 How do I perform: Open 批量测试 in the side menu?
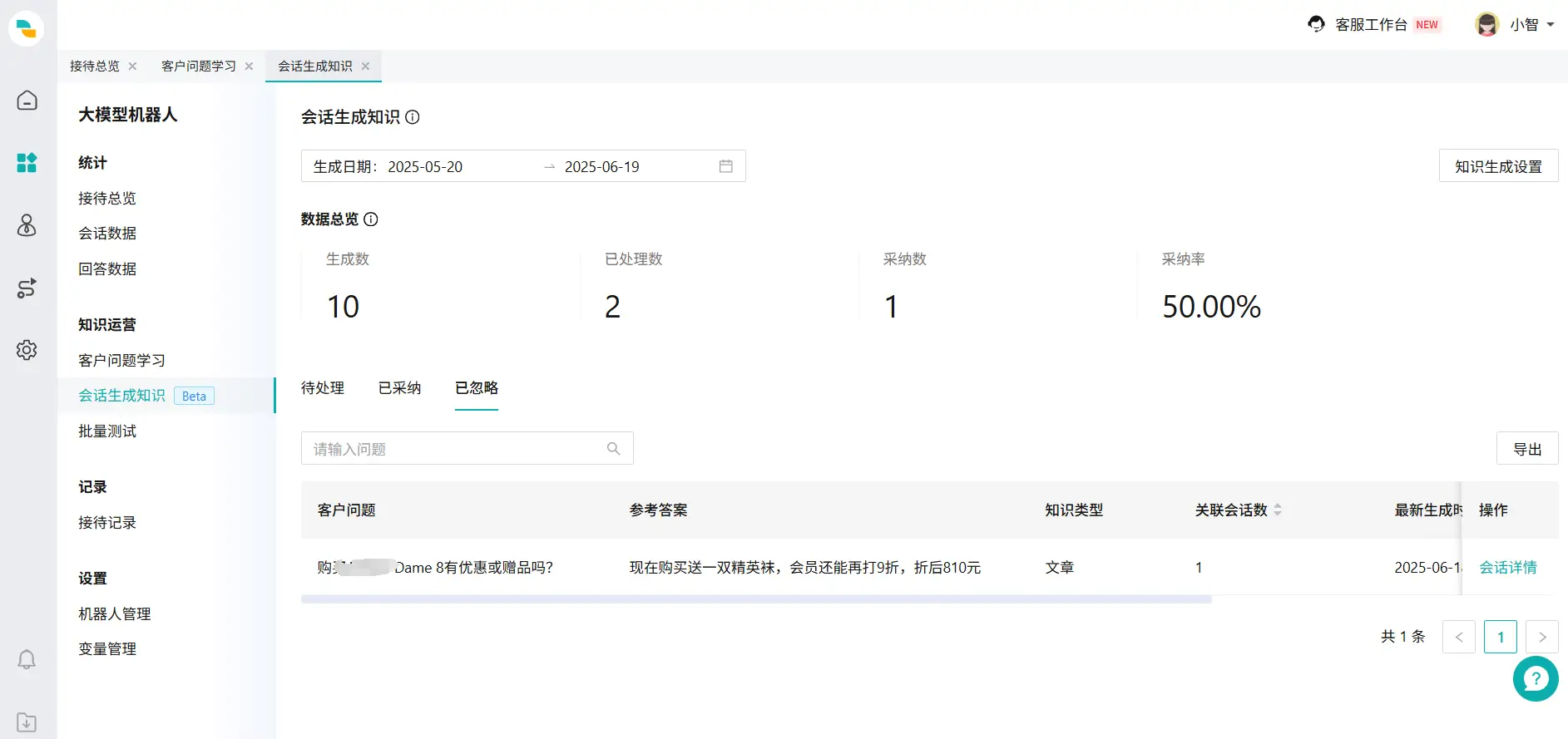pos(107,431)
